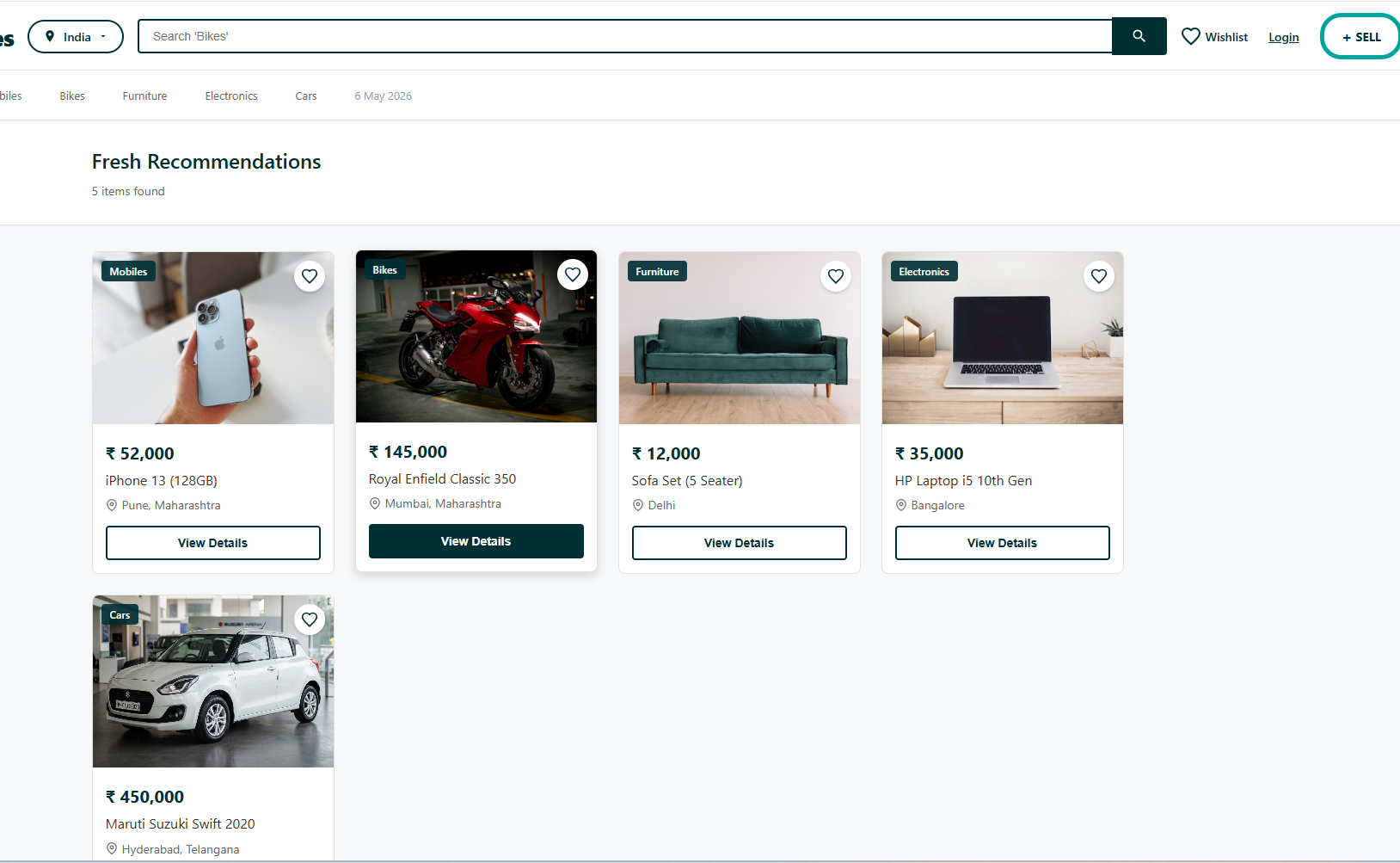
Task: Wishlist the Sofa Set heart icon
Action: pos(836,276)
